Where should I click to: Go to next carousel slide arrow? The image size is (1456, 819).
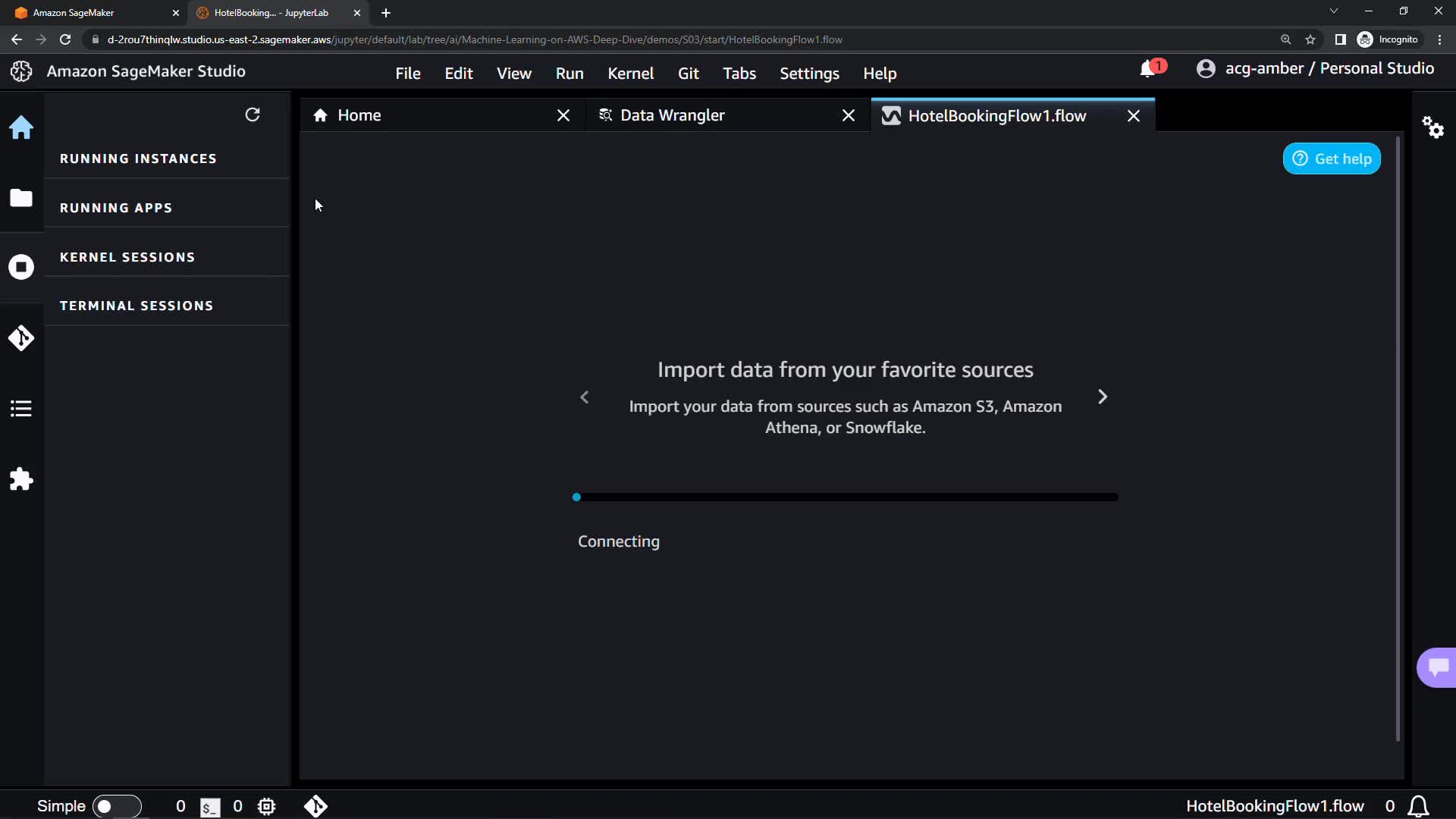(x=1103, y=397)
